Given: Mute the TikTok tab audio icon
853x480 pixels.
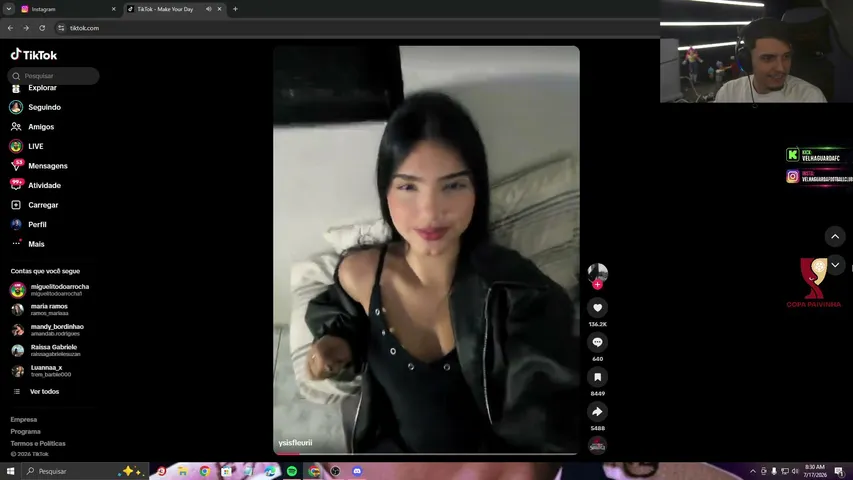Looking at the screenshot, I should tap(208, 9).
